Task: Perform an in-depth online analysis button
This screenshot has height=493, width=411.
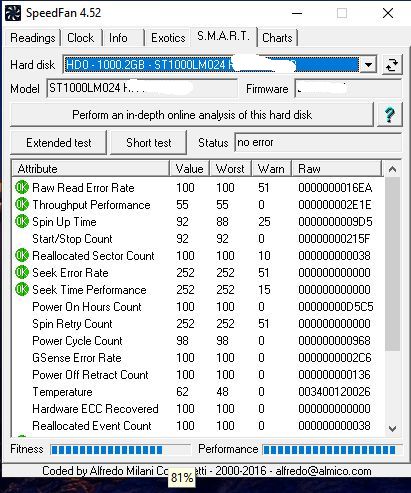Action: (192, 115)
